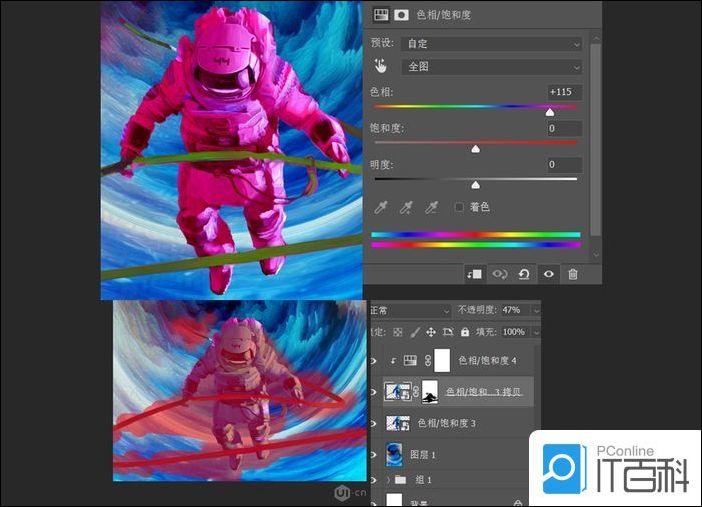Enable the 着色 colorize checkbox
This screenshot has height=507, width=702.
(x=459, y=207)
